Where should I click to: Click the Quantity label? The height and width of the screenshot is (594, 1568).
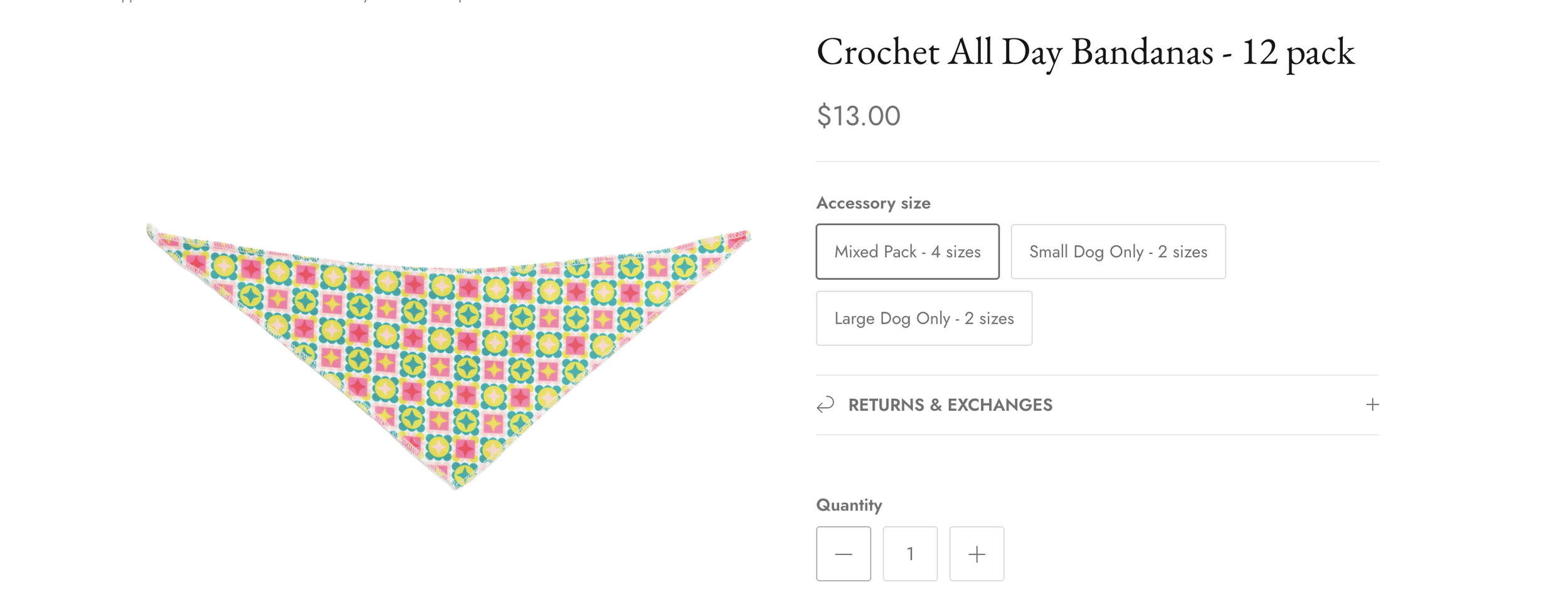point(849,505)
